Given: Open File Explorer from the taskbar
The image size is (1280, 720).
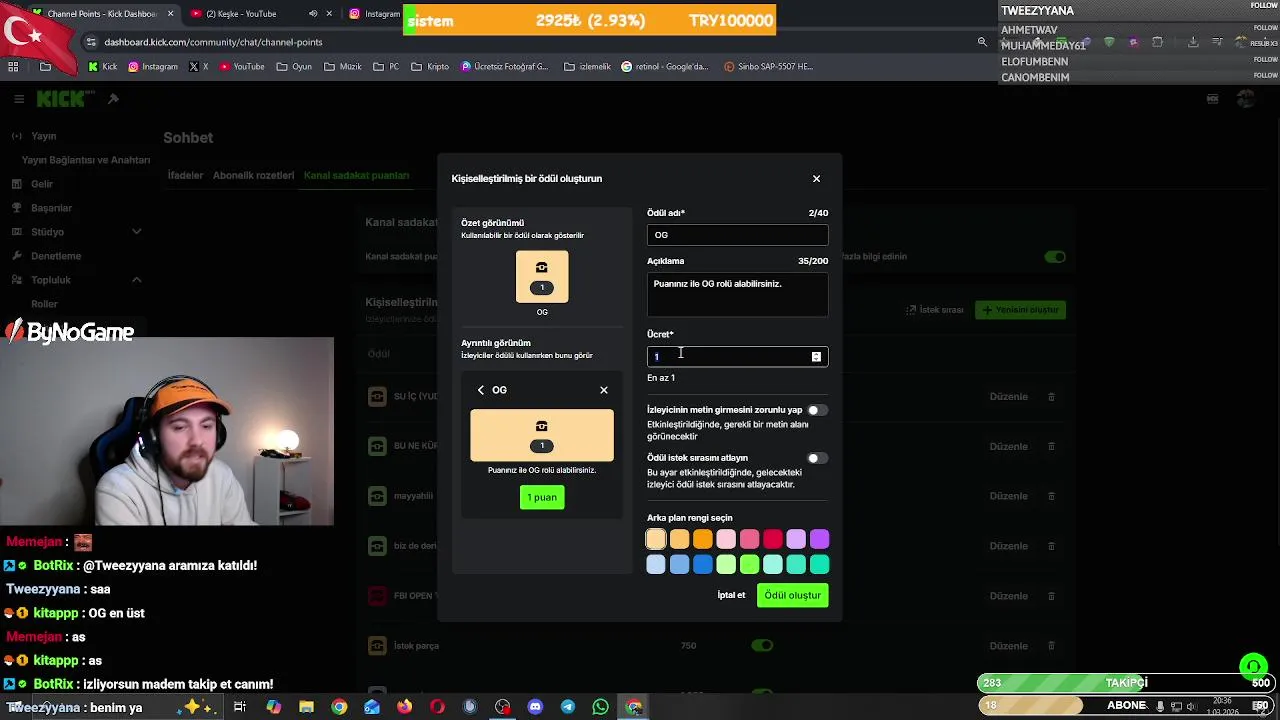Looking at the screenshot, I should [306, 707].
